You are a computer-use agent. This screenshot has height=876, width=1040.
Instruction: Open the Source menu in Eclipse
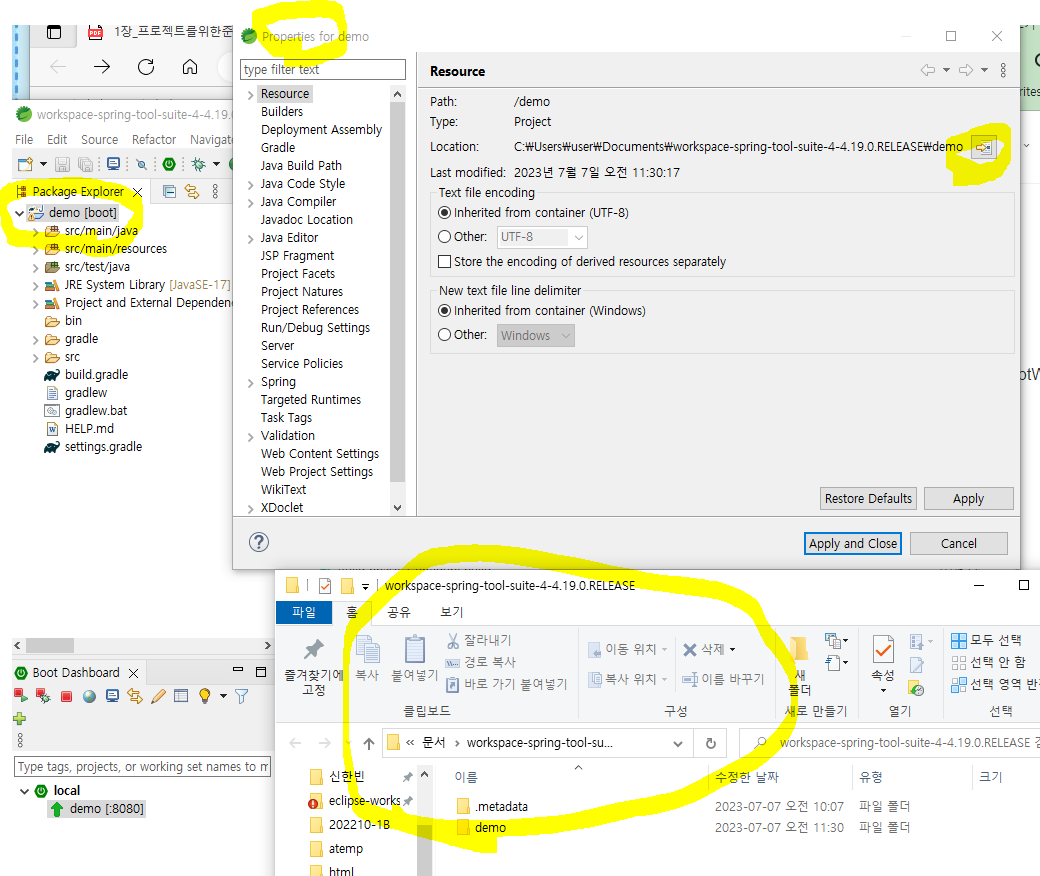click(x=99, y=139)
